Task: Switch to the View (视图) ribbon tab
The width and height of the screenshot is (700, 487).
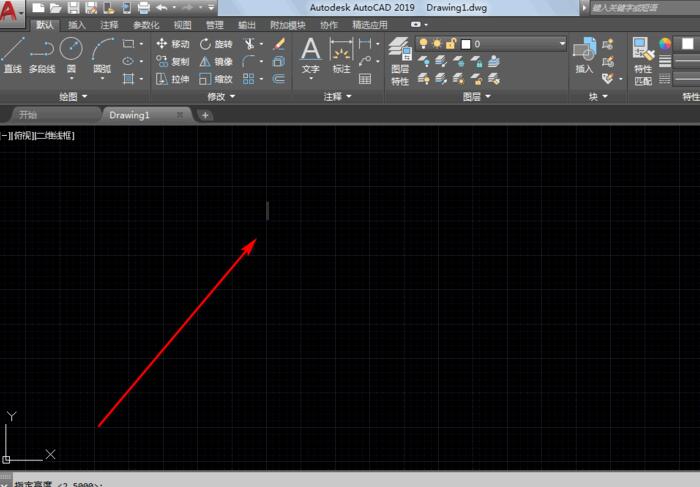Action: coord(182,25)
